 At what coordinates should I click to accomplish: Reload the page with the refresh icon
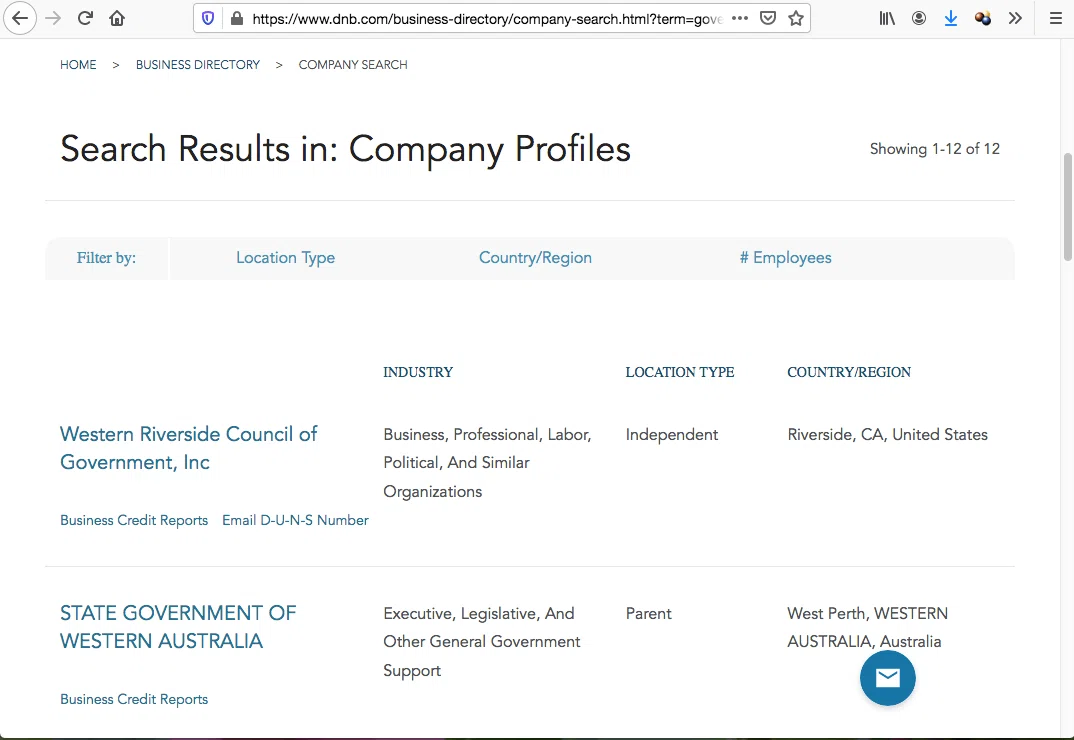click(x=85, y=18)
